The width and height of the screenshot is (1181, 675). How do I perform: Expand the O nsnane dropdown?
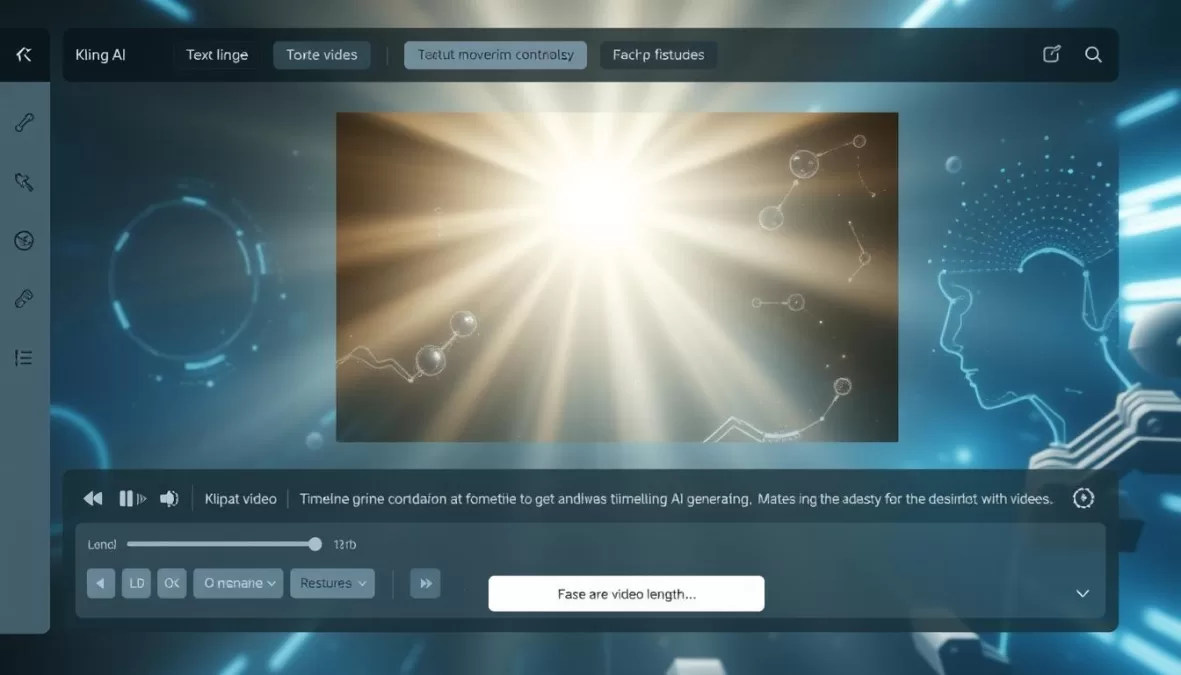[237, 583]
